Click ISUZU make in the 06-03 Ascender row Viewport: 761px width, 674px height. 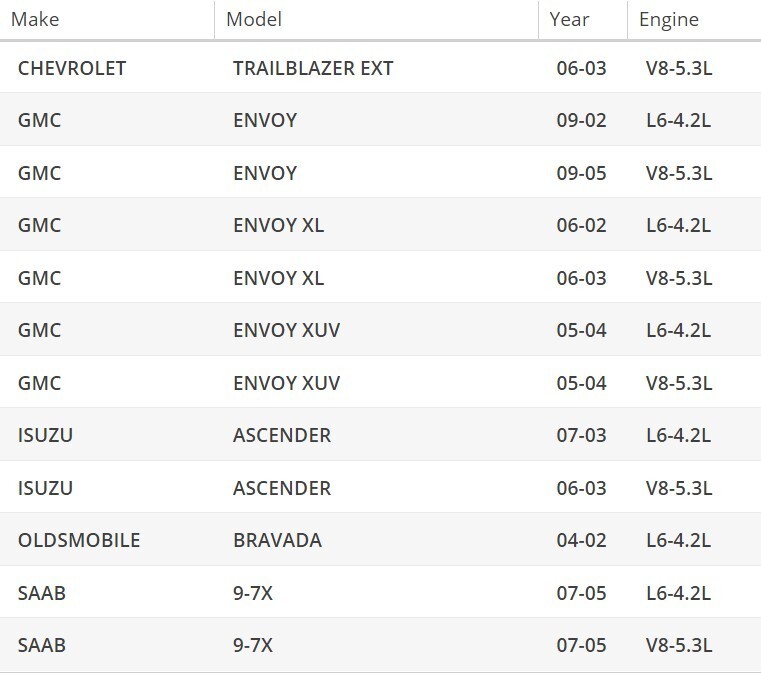click(x=46, y=488)
